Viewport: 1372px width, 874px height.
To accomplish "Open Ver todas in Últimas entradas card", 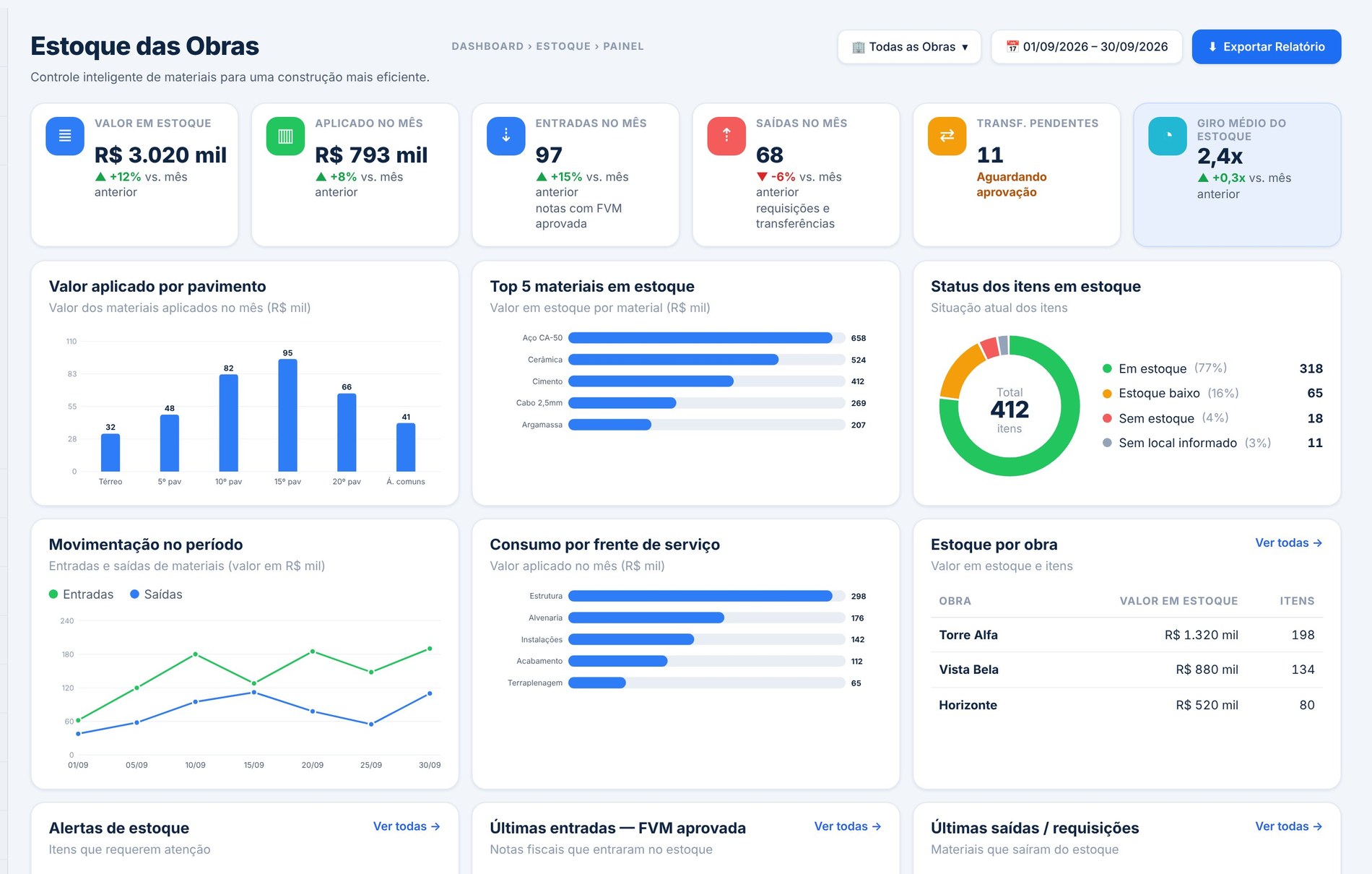I will (x=848, y=826).
